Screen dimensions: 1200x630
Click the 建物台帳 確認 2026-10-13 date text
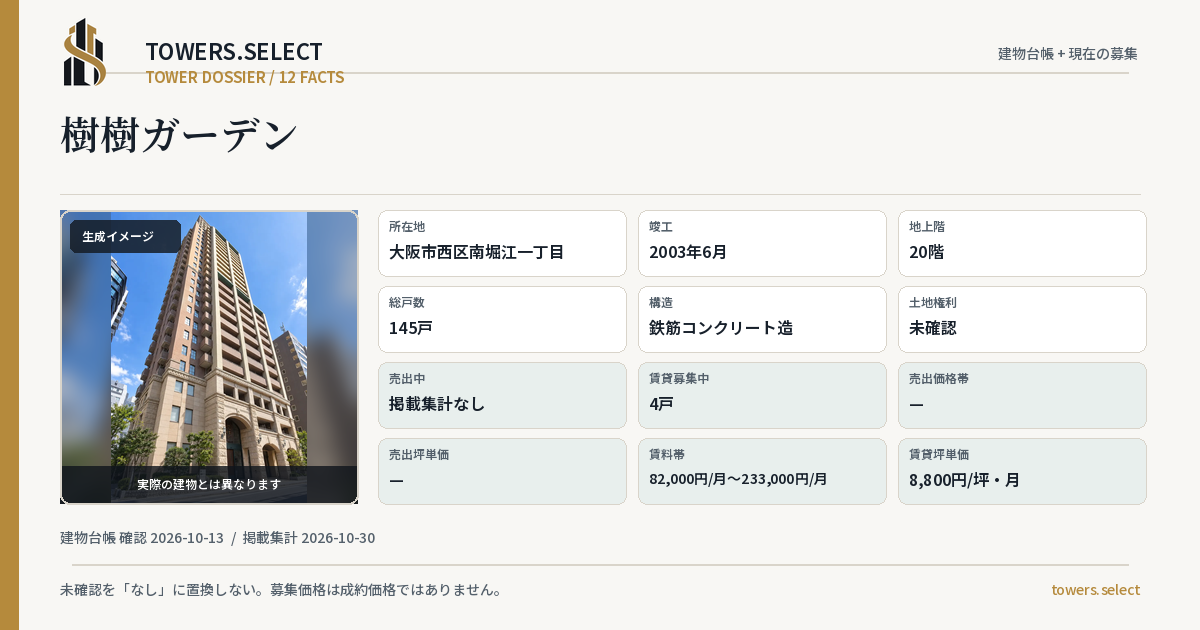142,538
